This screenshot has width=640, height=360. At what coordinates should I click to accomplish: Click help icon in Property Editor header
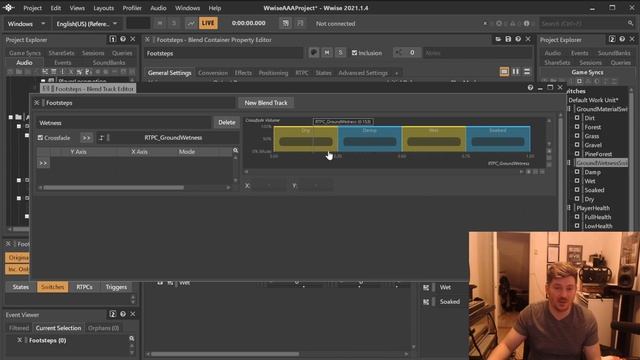518,39
